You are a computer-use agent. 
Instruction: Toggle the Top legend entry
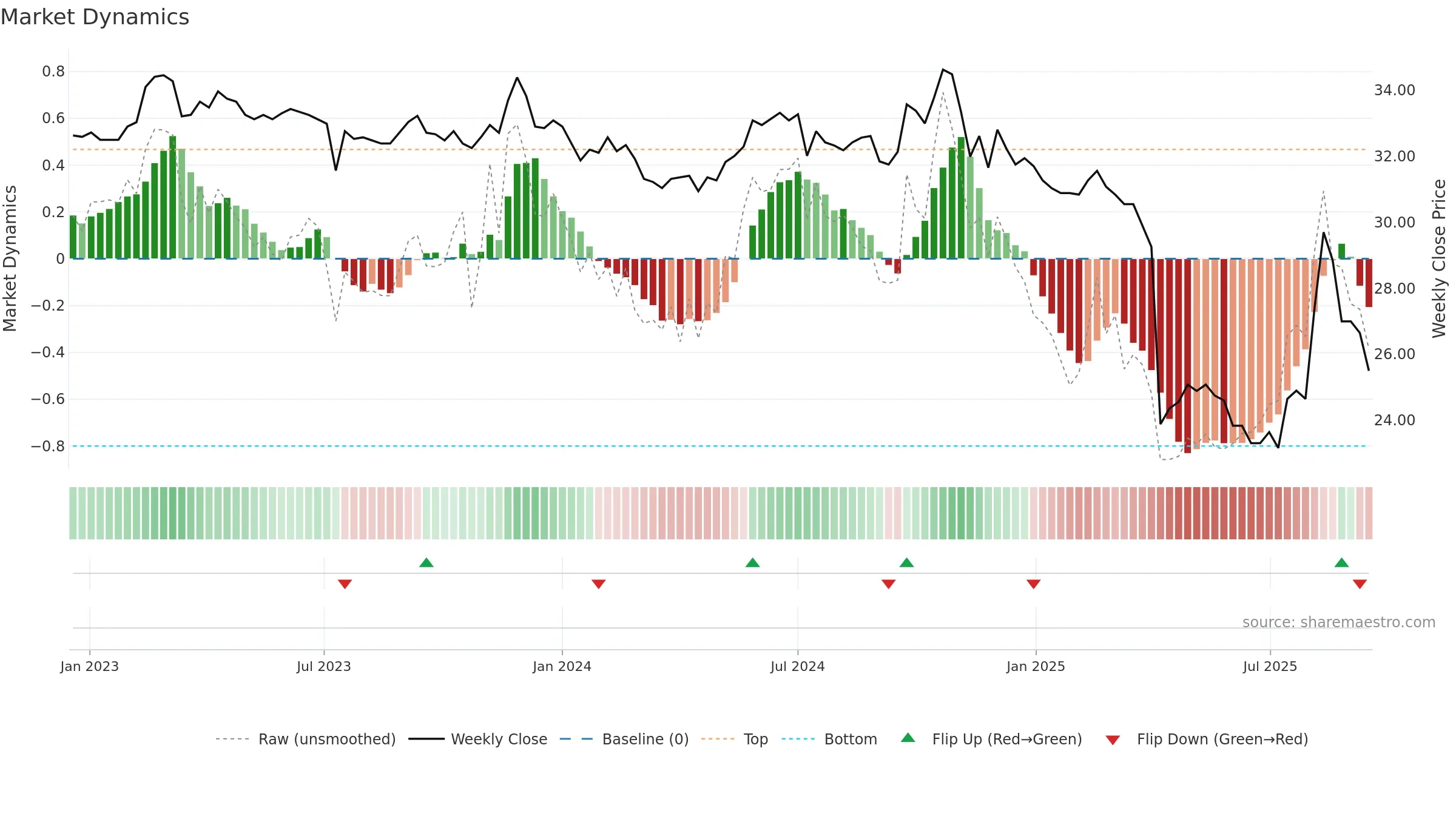click(735, 739)
